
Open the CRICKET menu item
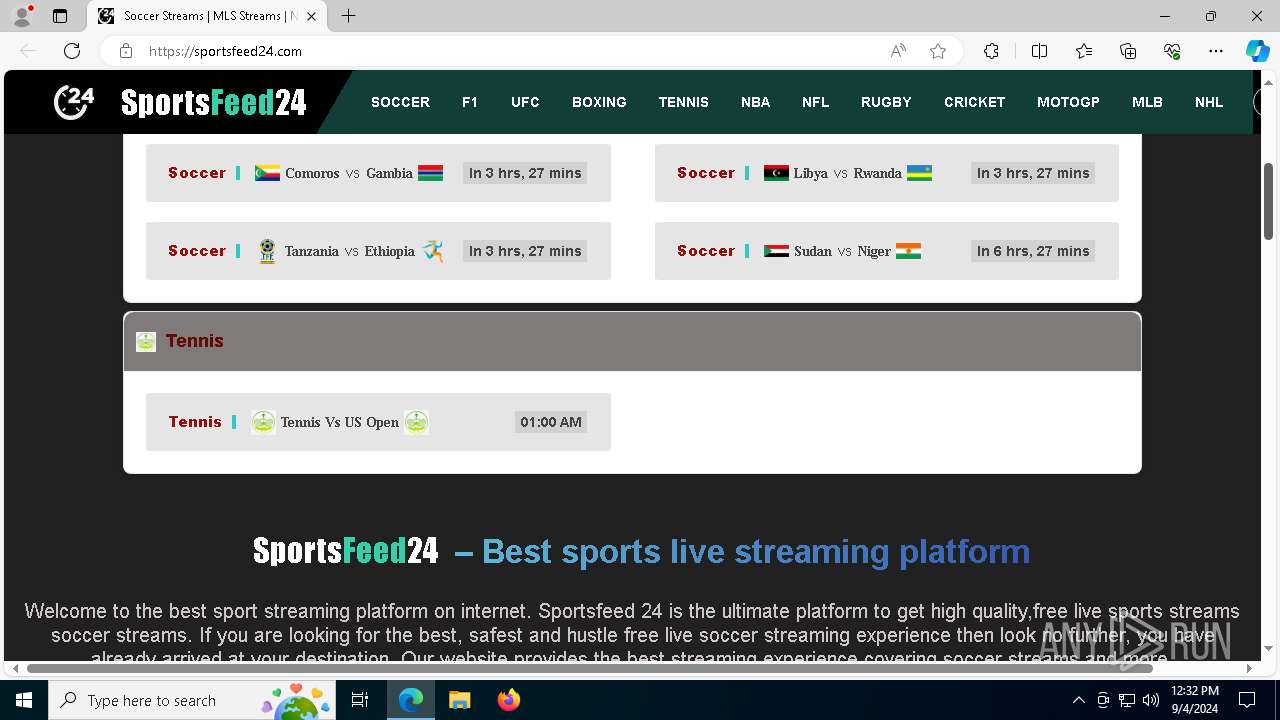975,102
